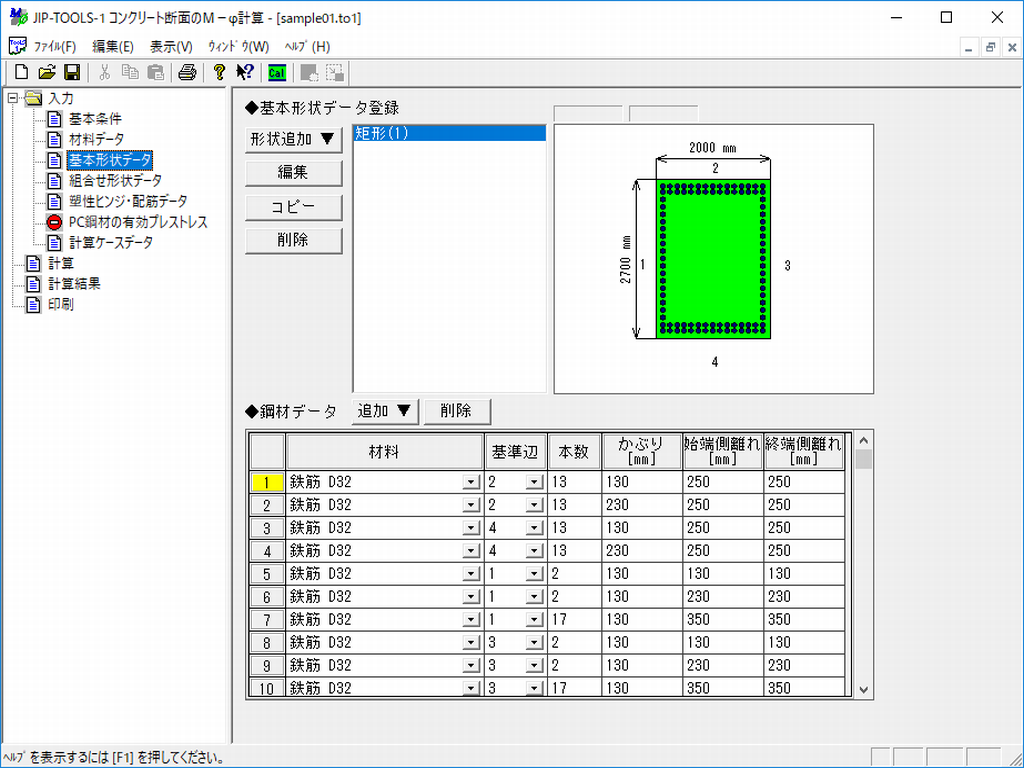Select 矩形(1) in the shape list

point(449,133)
